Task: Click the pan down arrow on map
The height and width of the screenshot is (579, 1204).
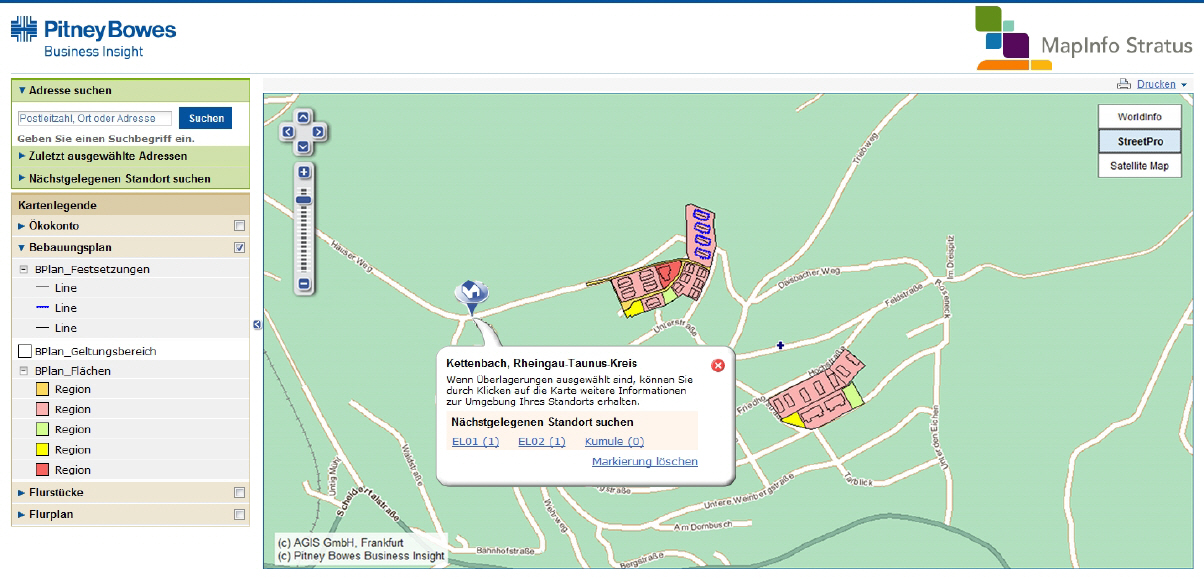Action: point(303,146)
